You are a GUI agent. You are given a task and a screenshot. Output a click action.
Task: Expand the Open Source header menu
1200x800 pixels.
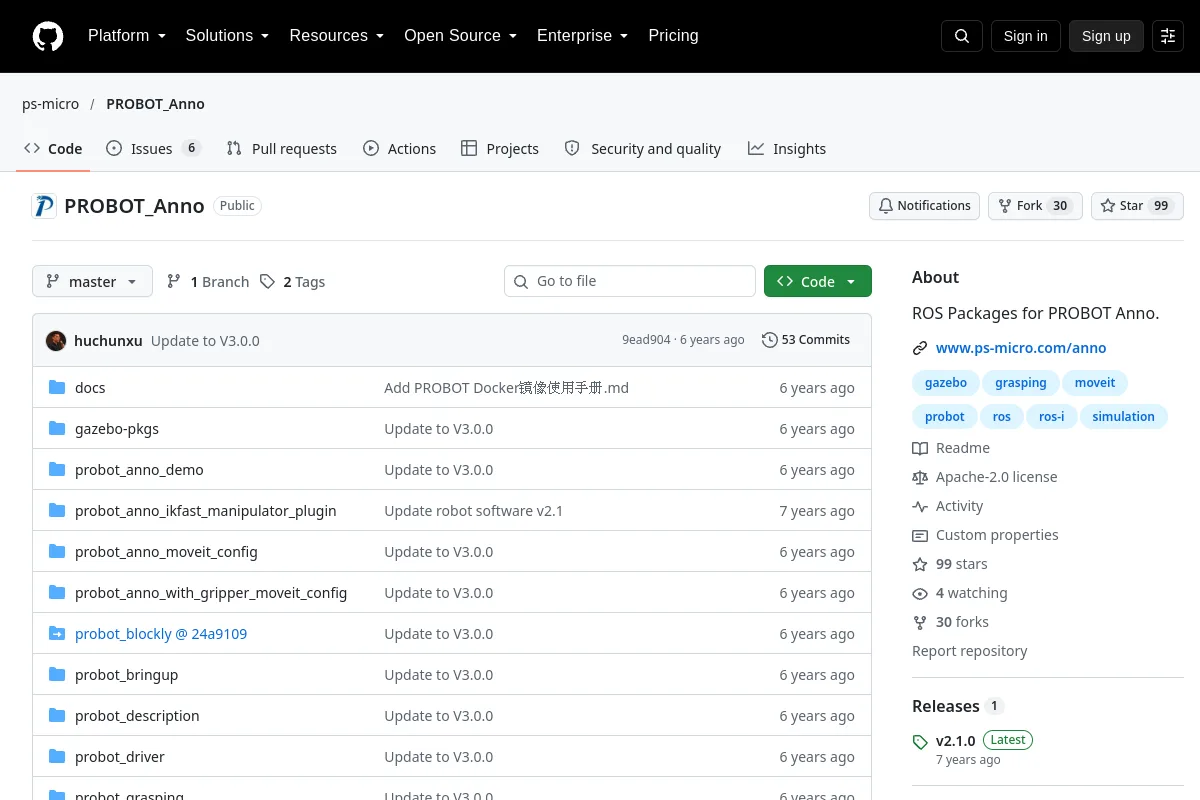click(x=461, y=36)
